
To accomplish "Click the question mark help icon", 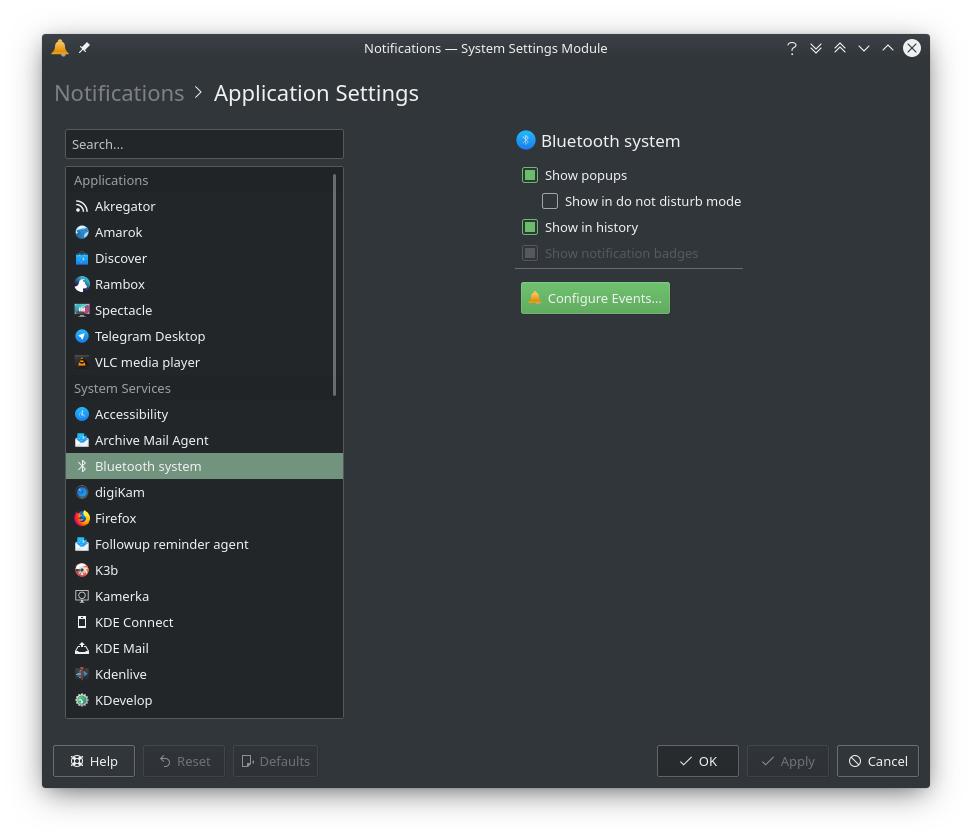I will tap(792, 48).
